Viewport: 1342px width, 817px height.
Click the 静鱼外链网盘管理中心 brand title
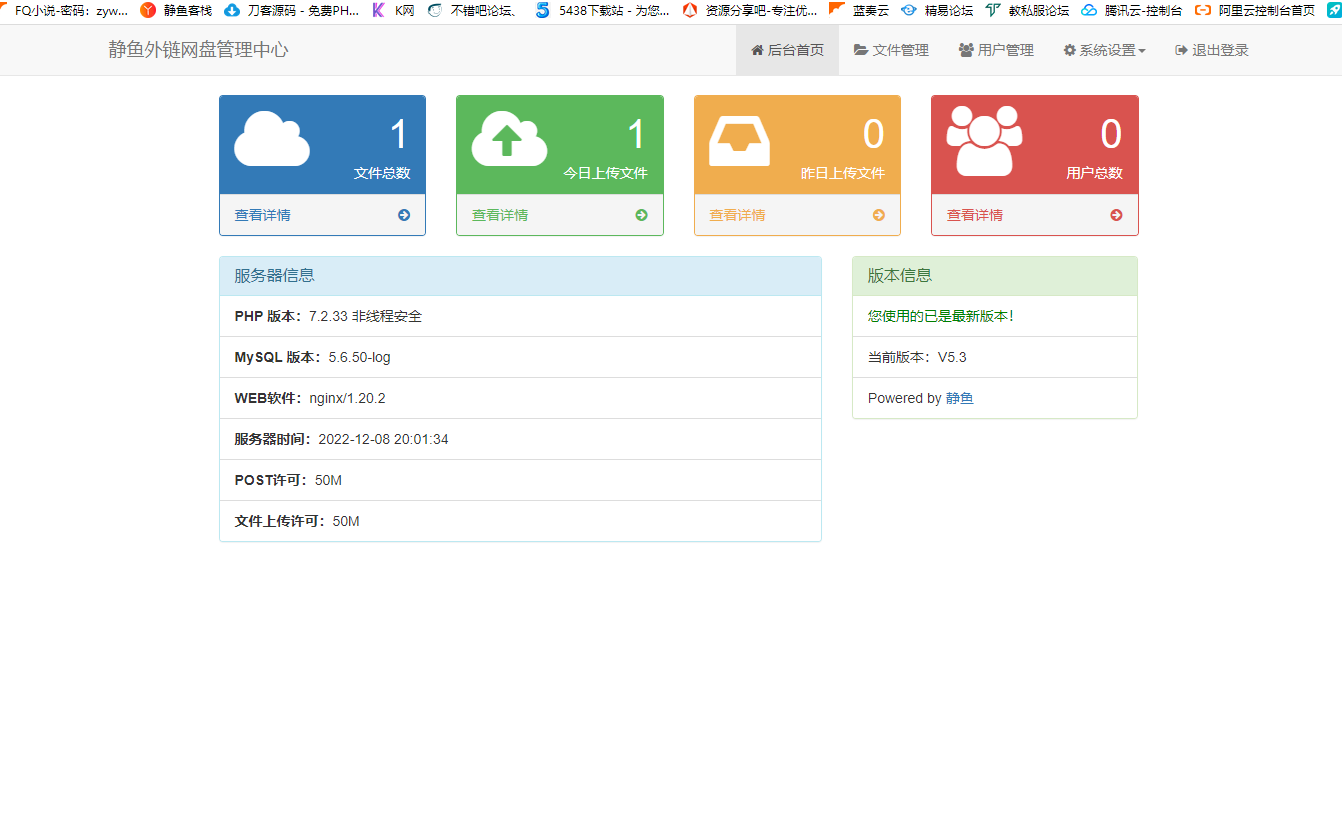tap(198, 50)
